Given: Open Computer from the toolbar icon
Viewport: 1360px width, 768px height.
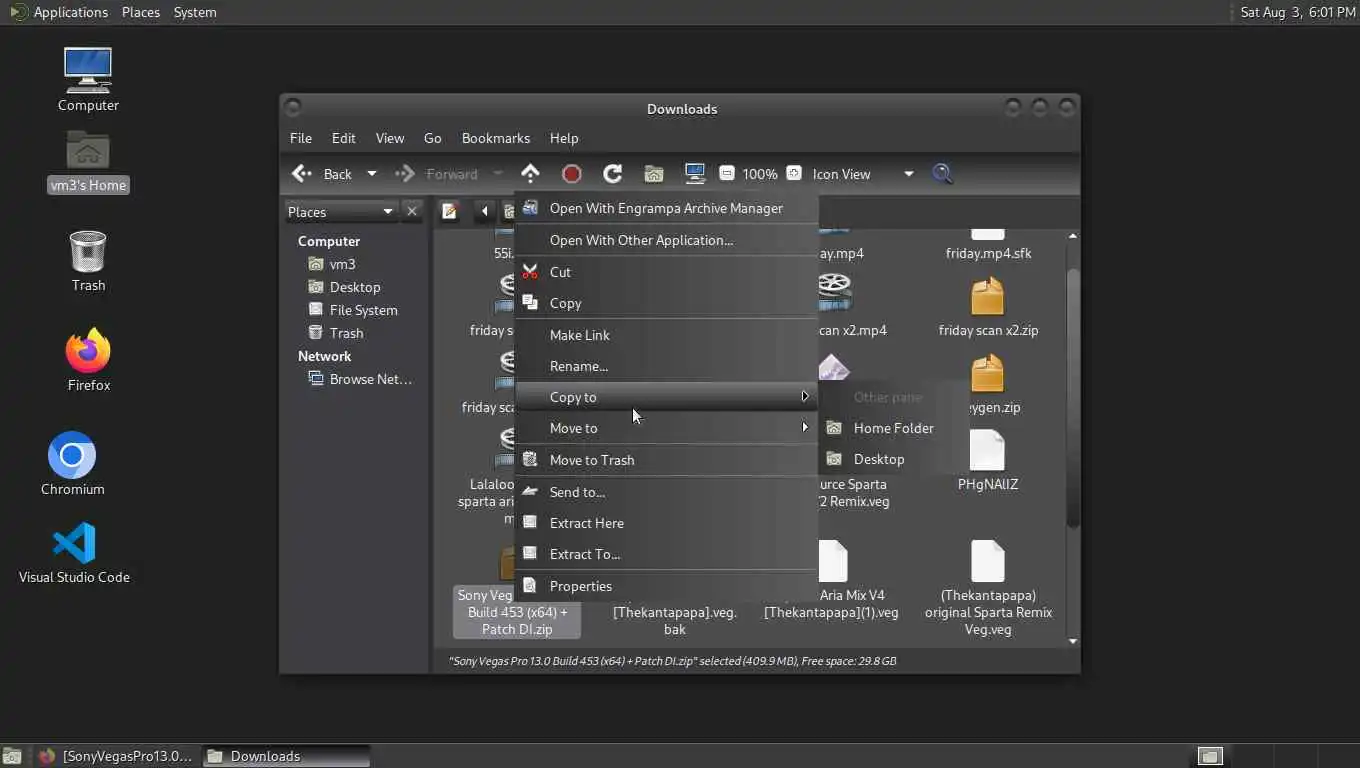Looking at the screenshot, I should [695, 174].
